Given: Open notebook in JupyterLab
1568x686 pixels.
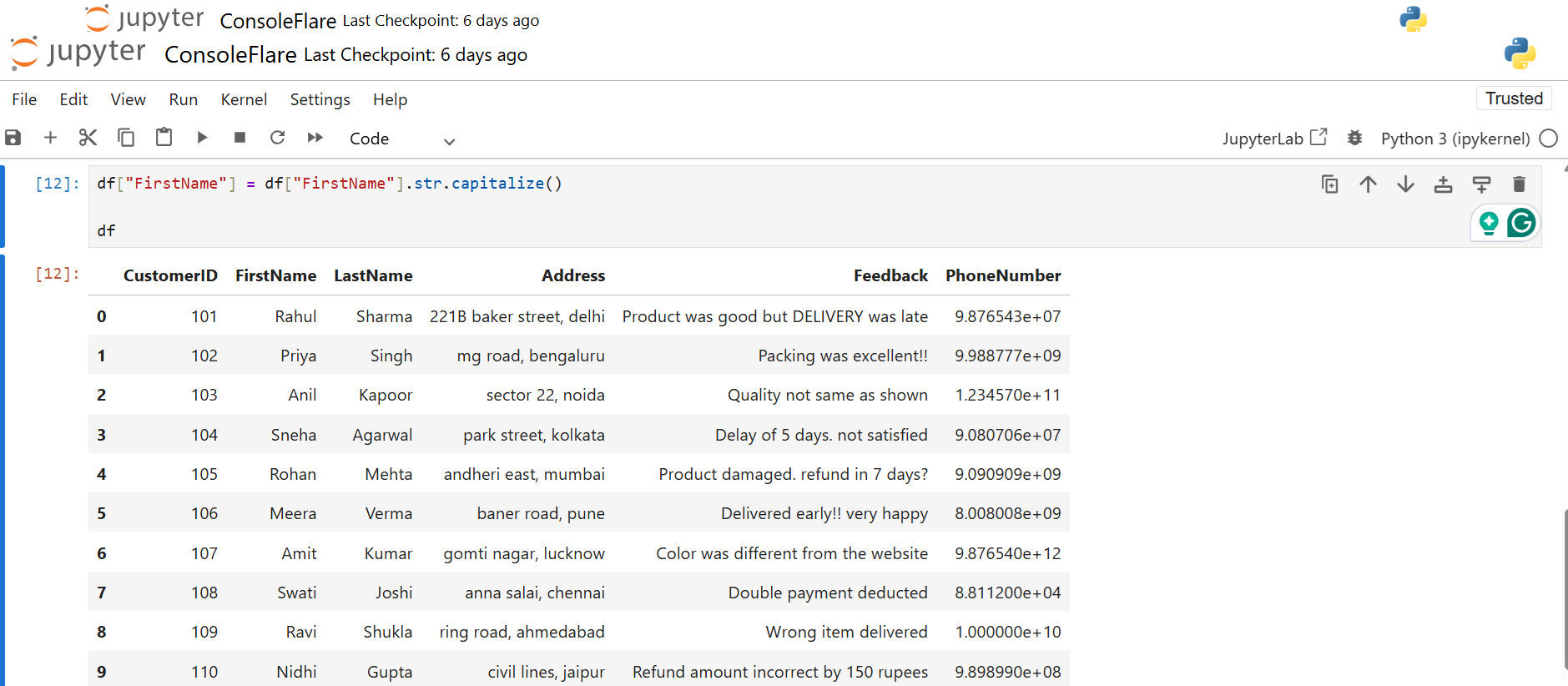Looking at the screenshot, I should [x=1274, y=139].
